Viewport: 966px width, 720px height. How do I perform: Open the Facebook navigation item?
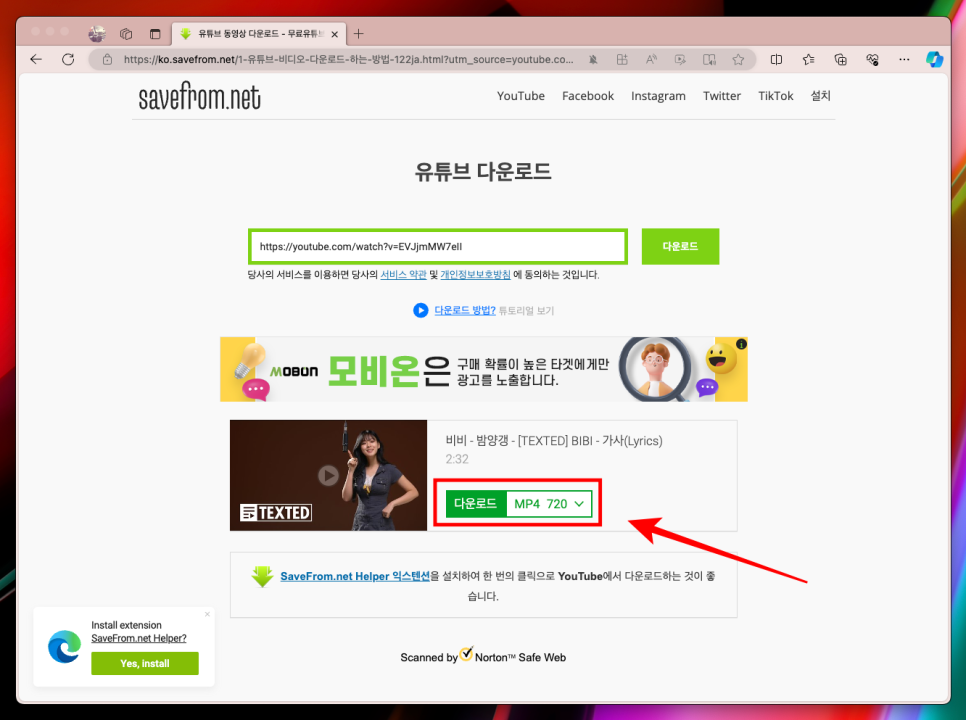pos(588,96)
